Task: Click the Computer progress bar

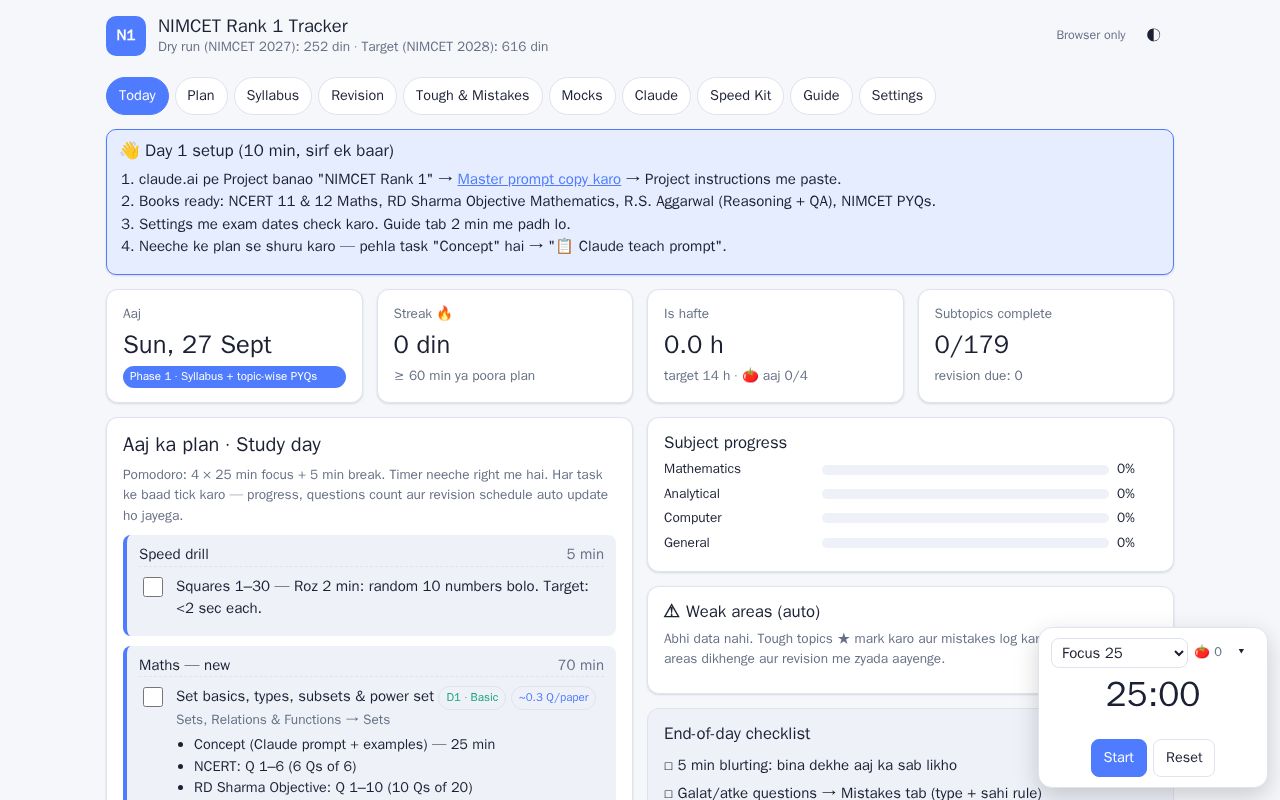Action: pos(965,519)
